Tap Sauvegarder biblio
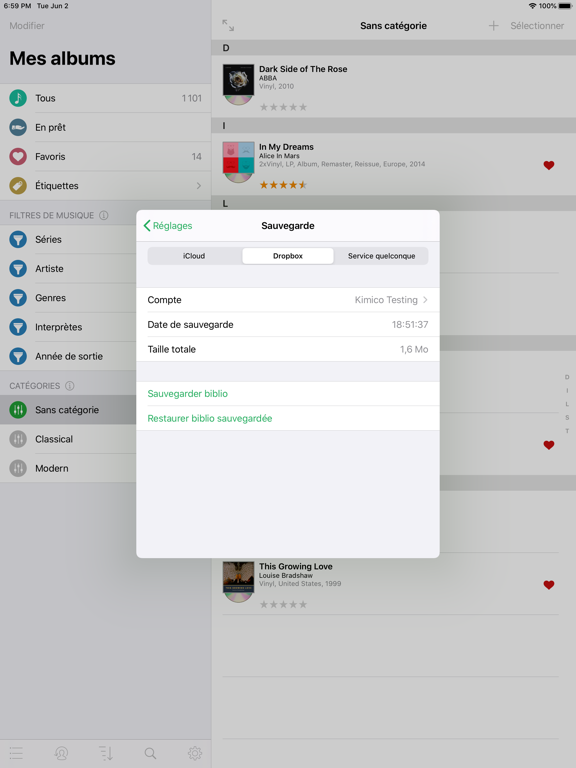The image size is (576, 768). [x=188, y=394]
